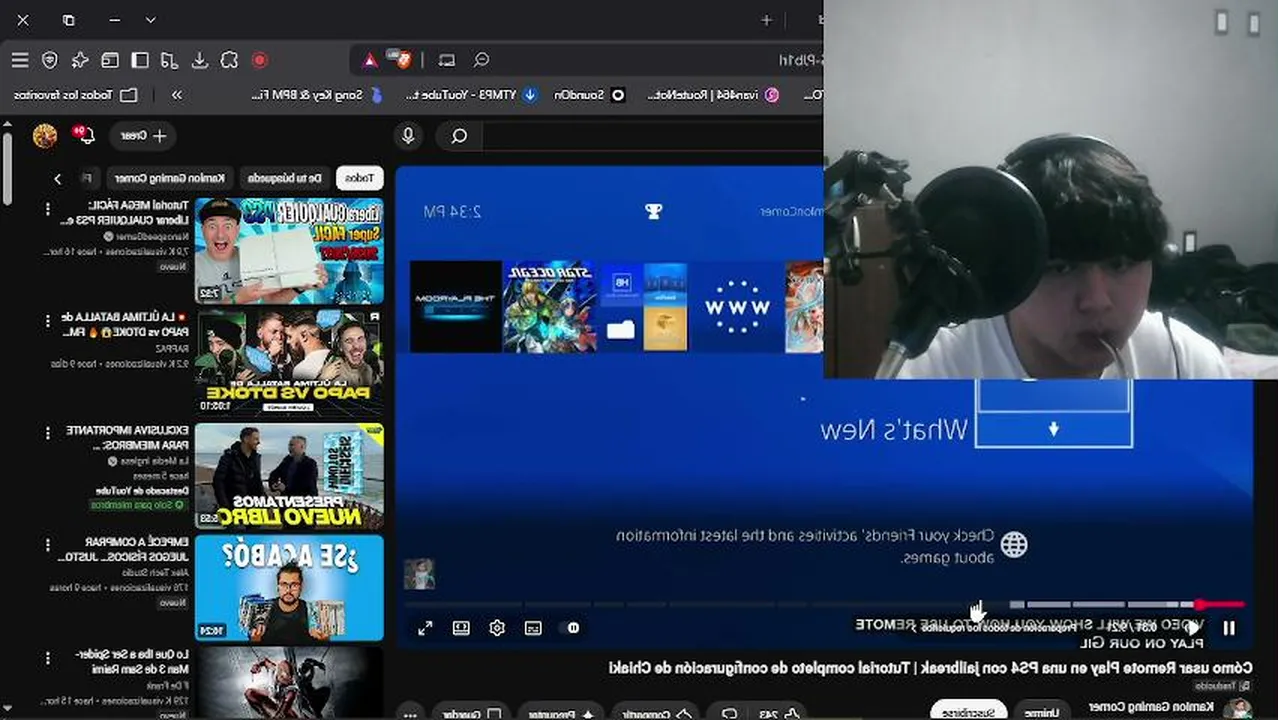The height and width of the screenshot is (720, 1278).
Task: Open the SoundOn bookmark
Action: tap(590, 95)
